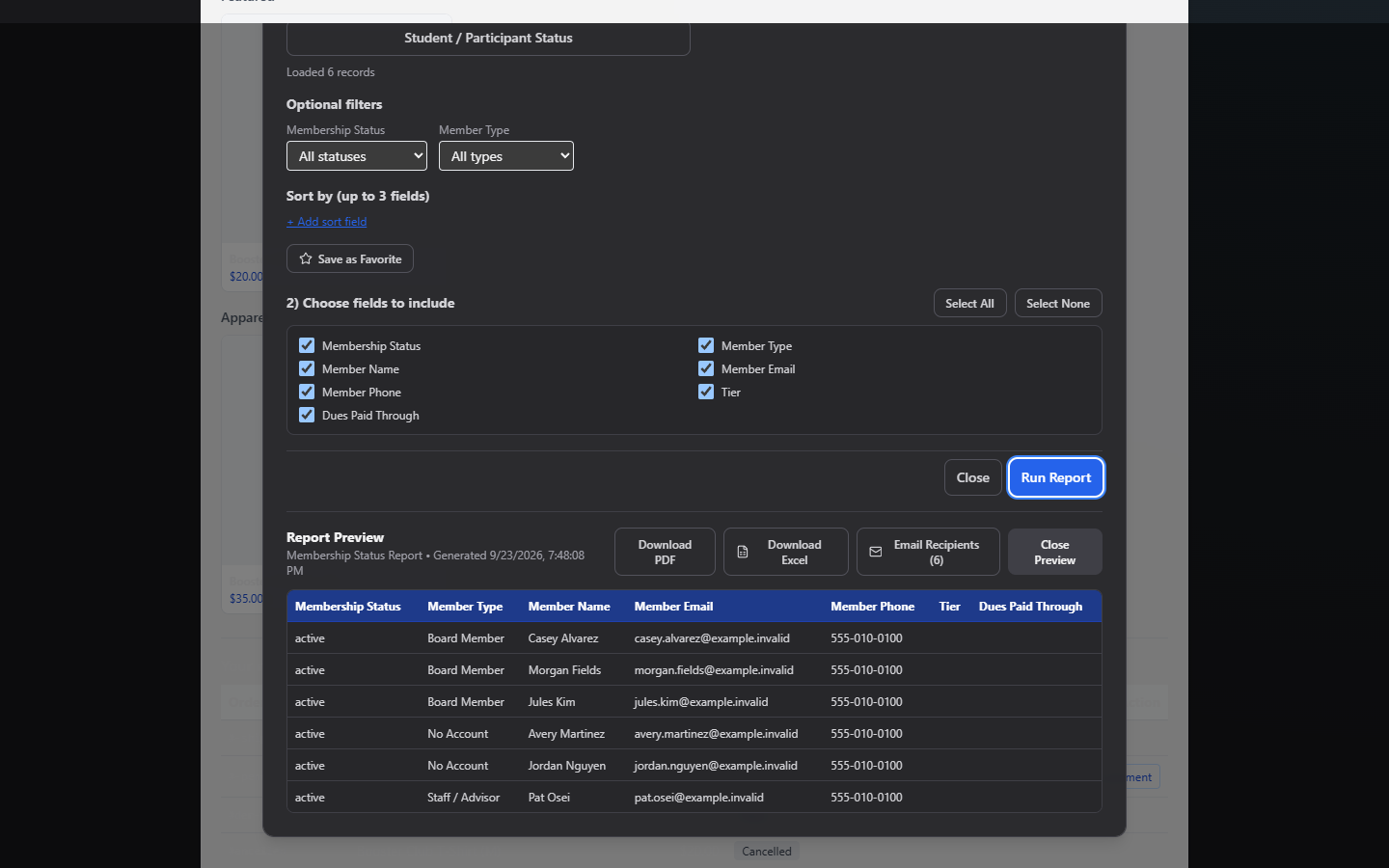Open the Membership Status dropdown

coord(357,156)
